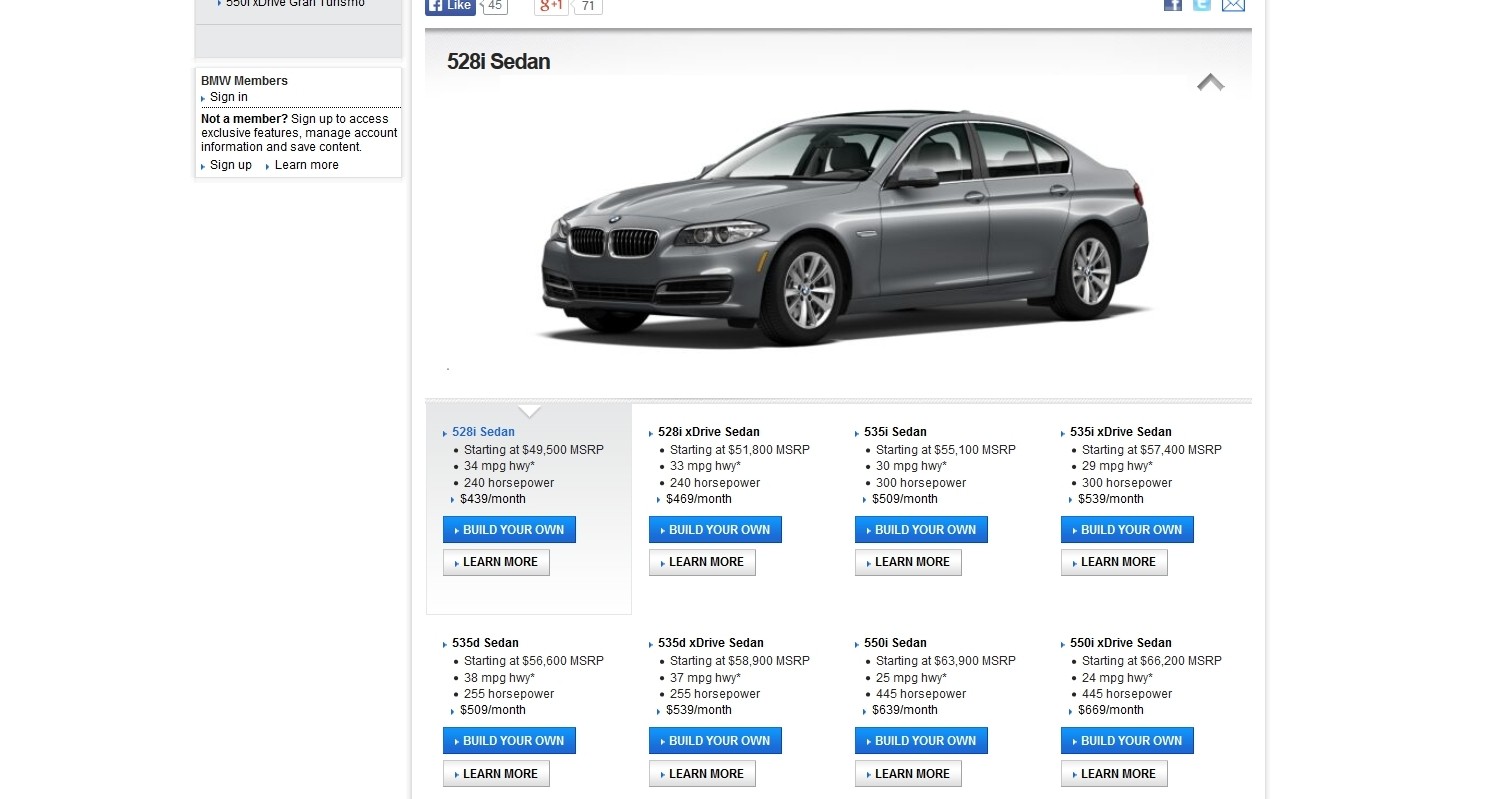Click Learn More for 535i Sedan

click(x=908, y=562)
